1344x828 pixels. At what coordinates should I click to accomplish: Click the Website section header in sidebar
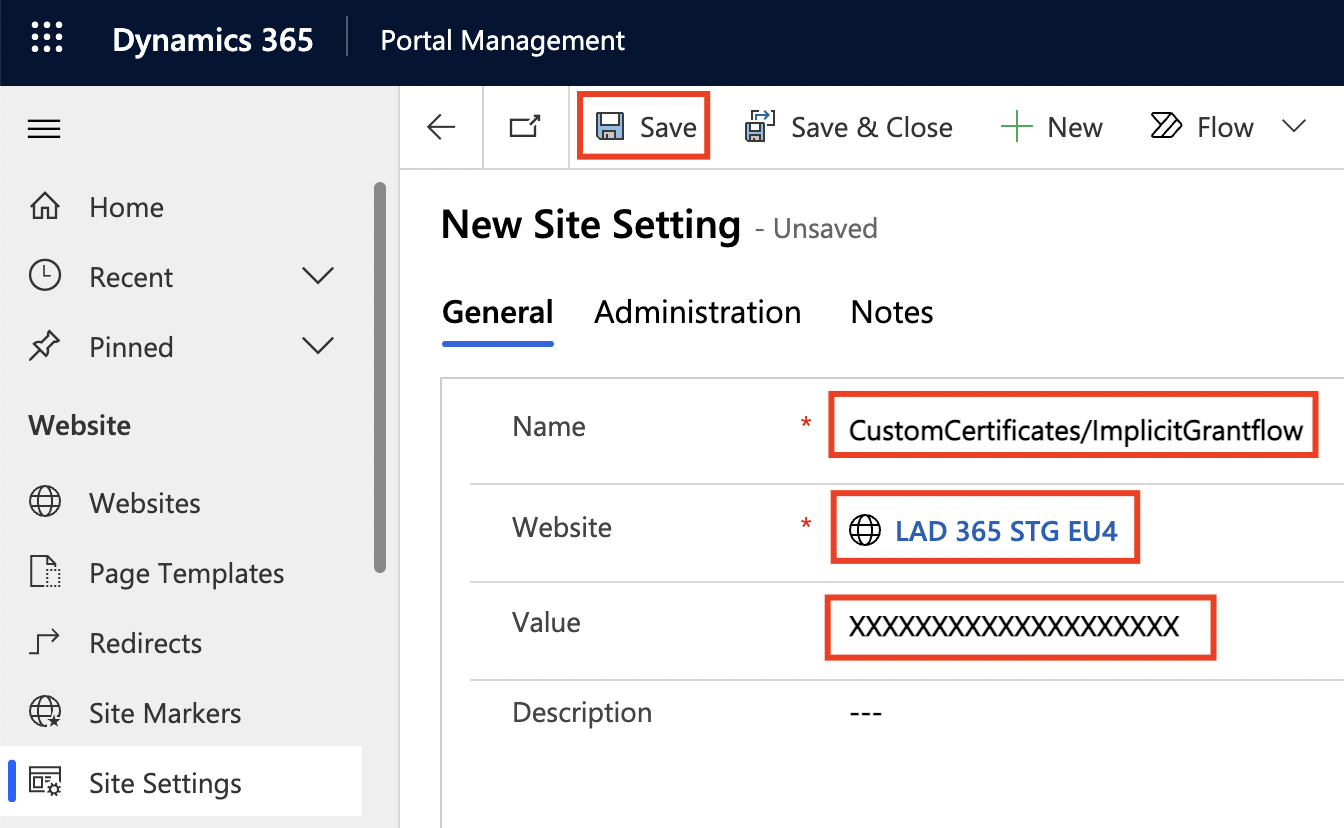pyautogui.click(x=80, y=425)
